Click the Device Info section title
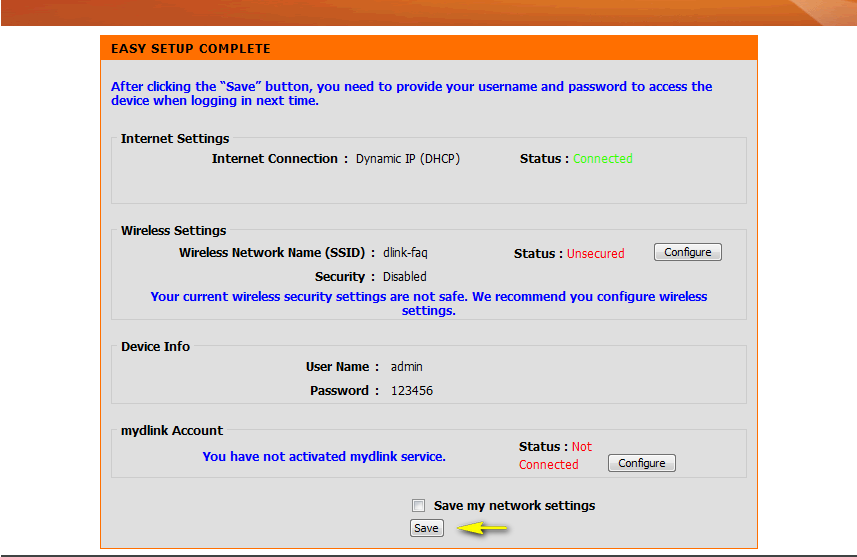 [155, 347]
